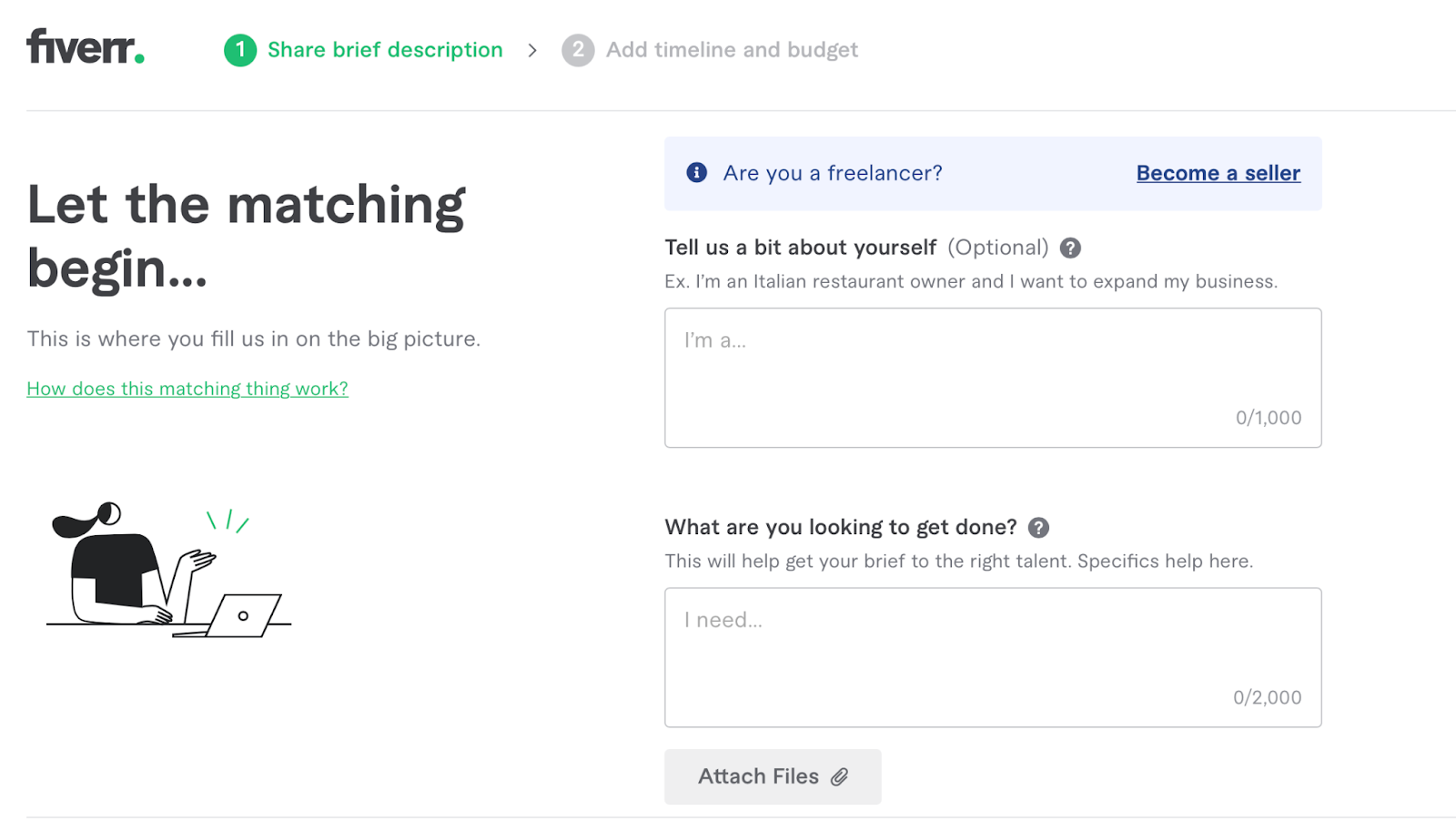Select the 'Share brief description' step
Screen dimensions: 1456x821
385,50
